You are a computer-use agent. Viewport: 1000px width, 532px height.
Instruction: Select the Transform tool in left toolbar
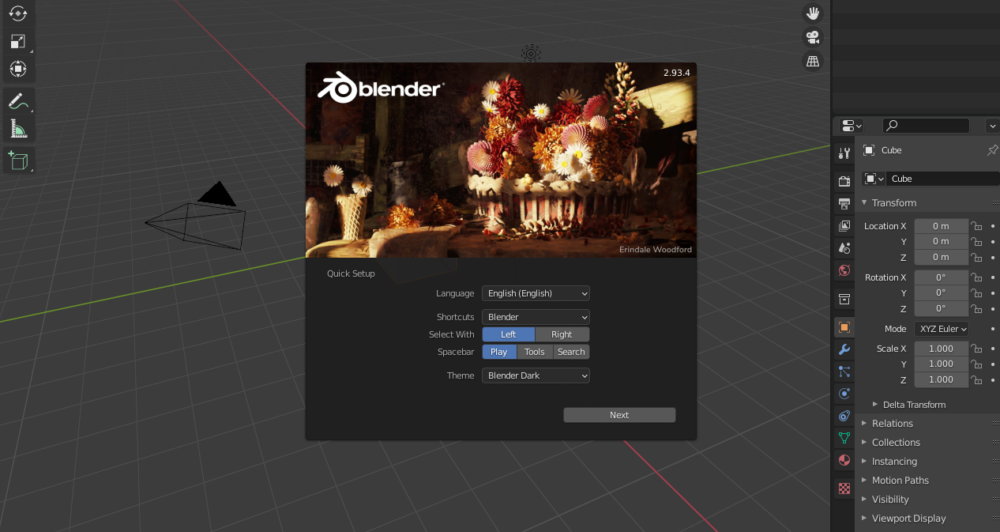[18, 69]
